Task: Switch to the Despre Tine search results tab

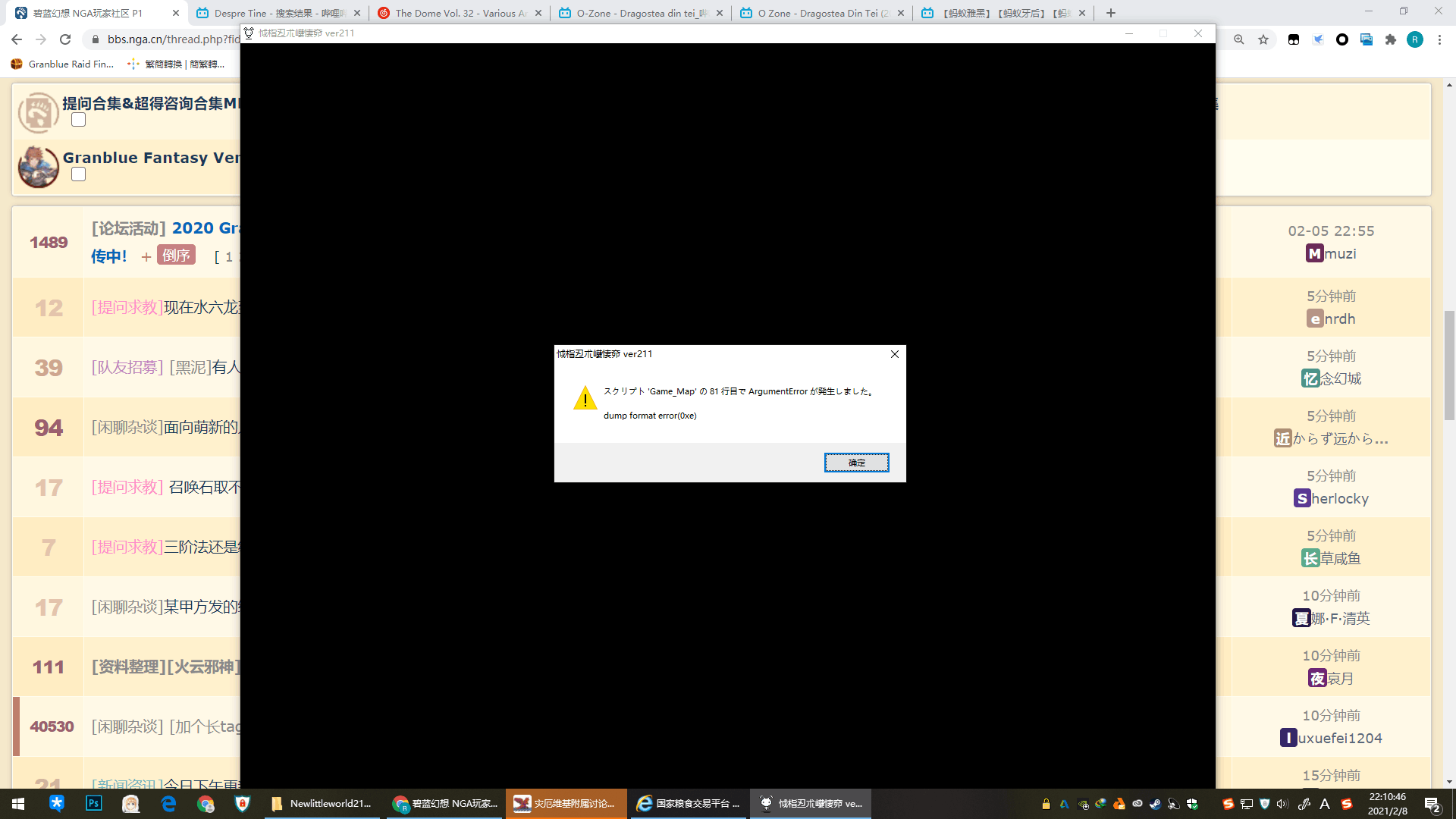Action: click(278, 13)
